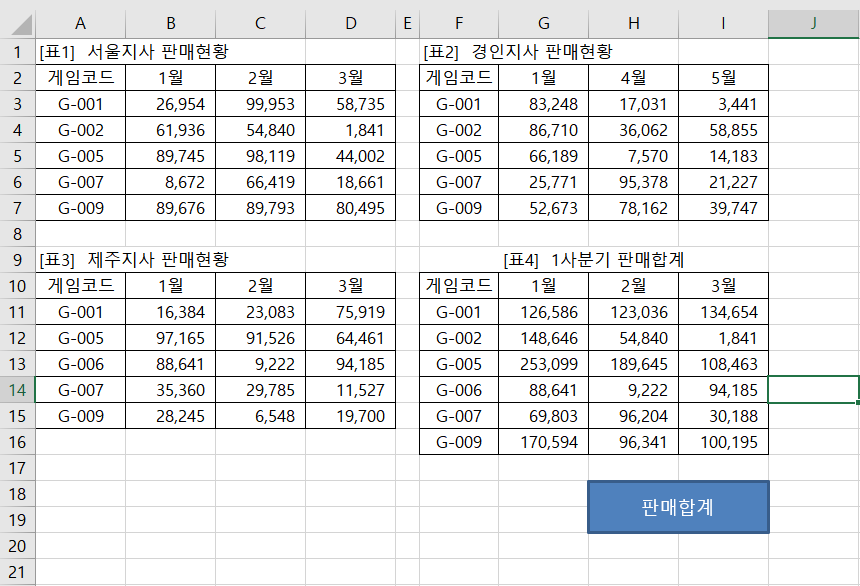
Task: Select the [표3] 제주지사 판매현황 title cell
Action: pos(133,259)
